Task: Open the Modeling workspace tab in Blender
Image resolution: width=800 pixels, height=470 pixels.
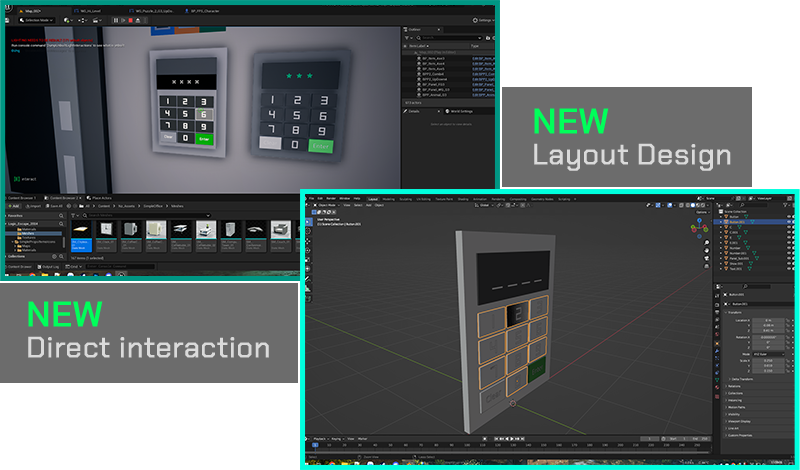Action: tap(388, 199)
